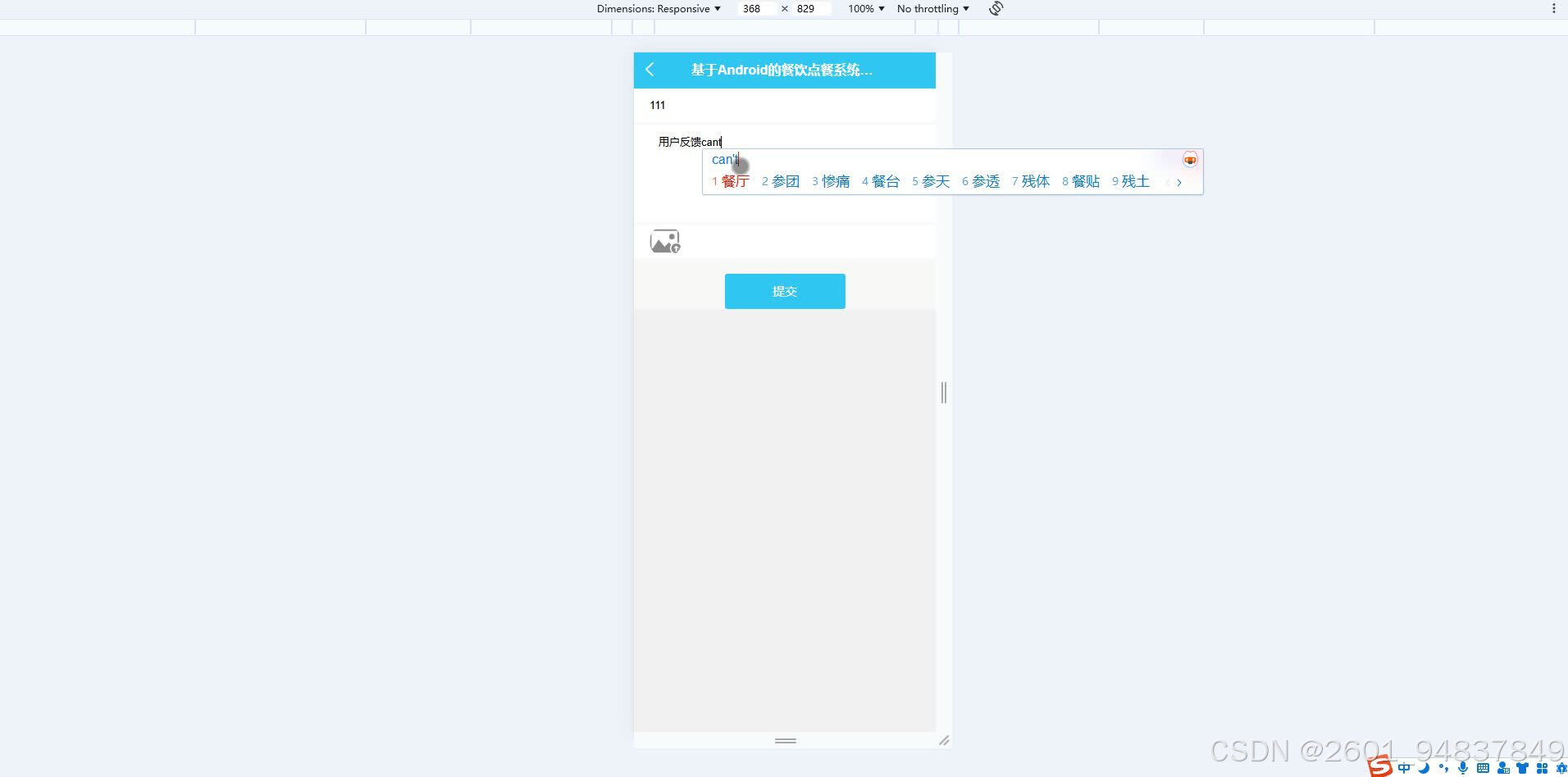
Task: Click the image upload placeholder icon
Action: click(x=665, y=240)
